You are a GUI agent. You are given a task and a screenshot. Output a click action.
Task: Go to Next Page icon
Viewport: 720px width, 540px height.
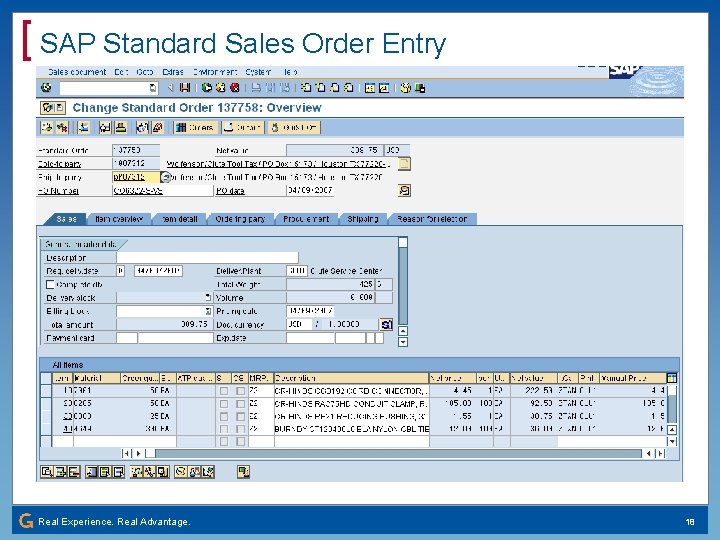click(334, 87)
